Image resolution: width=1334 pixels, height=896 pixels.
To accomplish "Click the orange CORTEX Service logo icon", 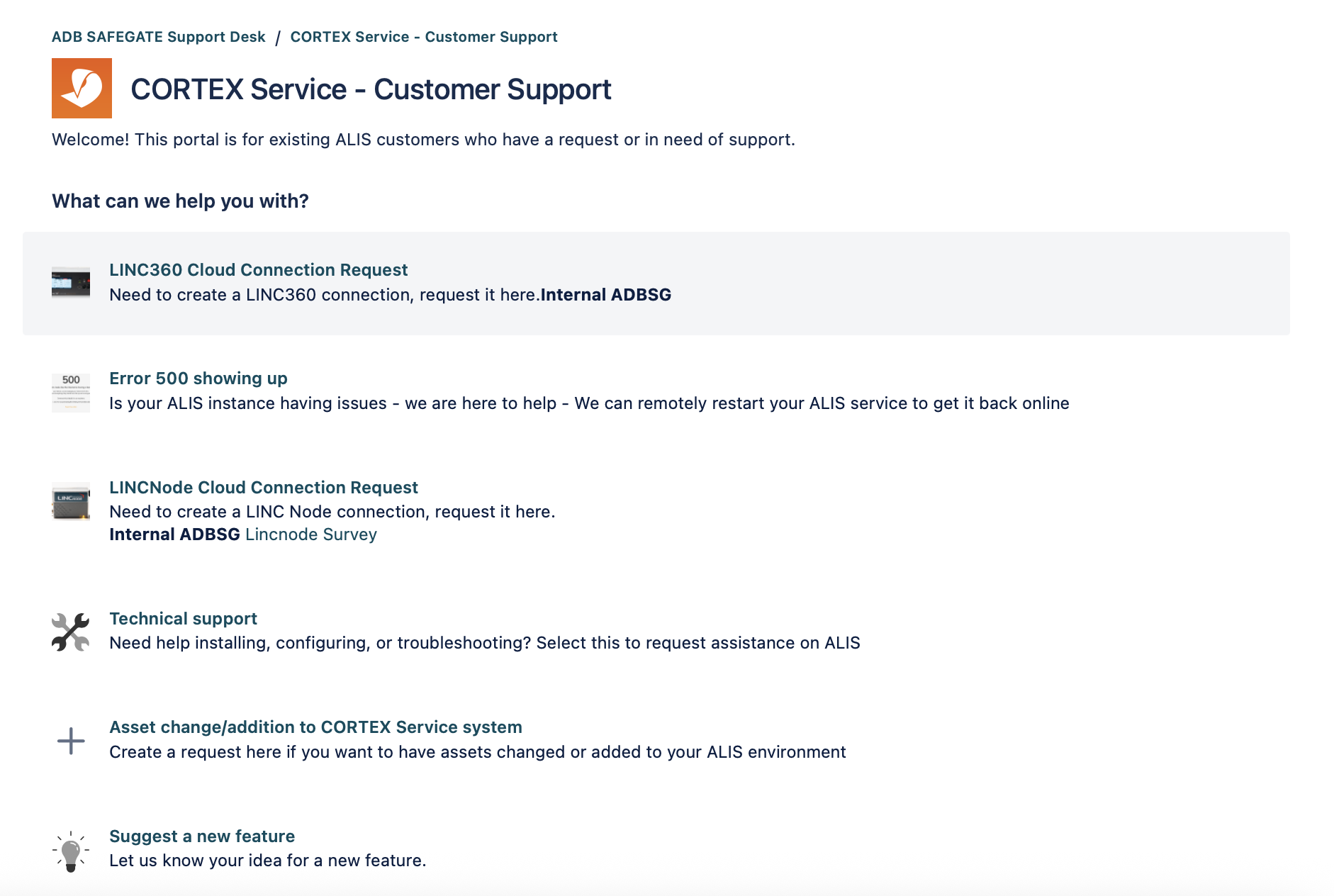I will tap(82, 89).
